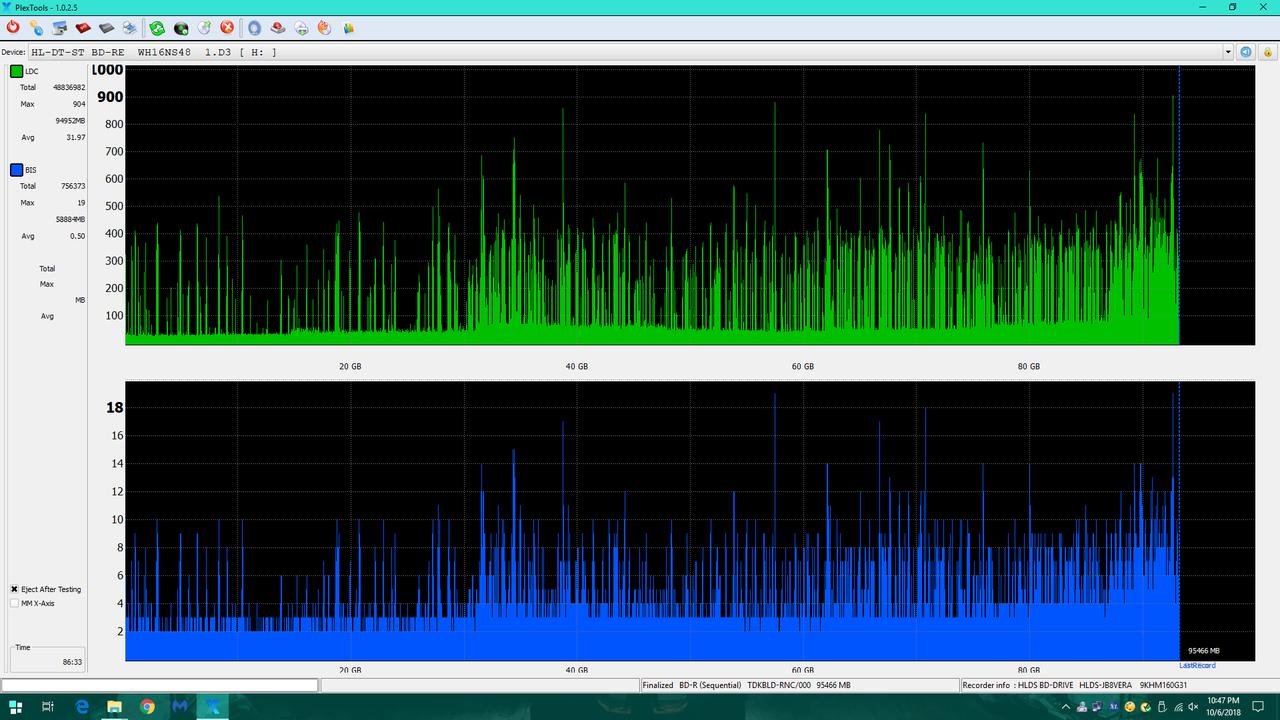1280x720 pixels.
Task: Click the LDC Avg value 31.97
Action: point(75,137)
